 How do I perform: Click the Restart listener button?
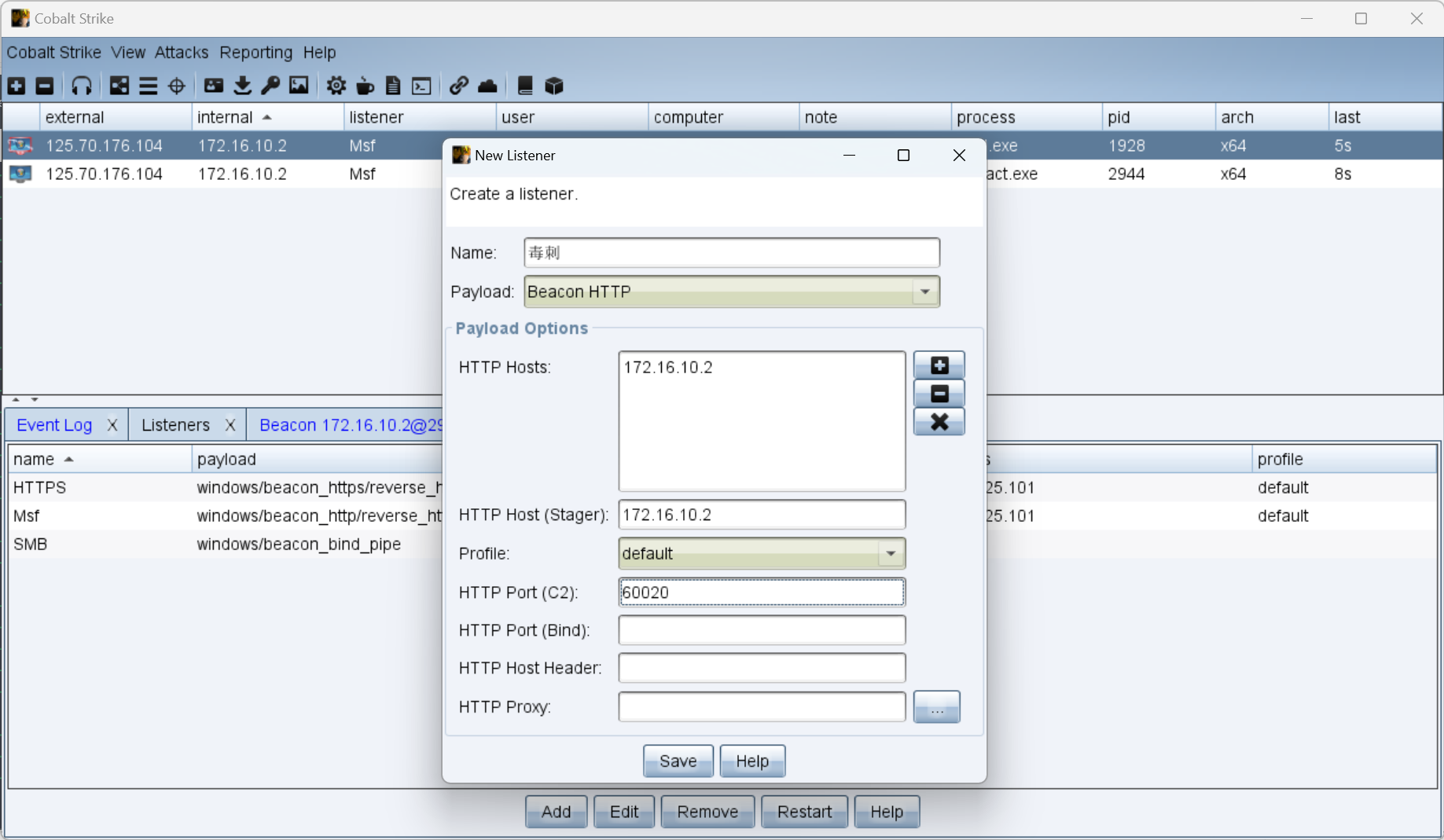(804, 812)
